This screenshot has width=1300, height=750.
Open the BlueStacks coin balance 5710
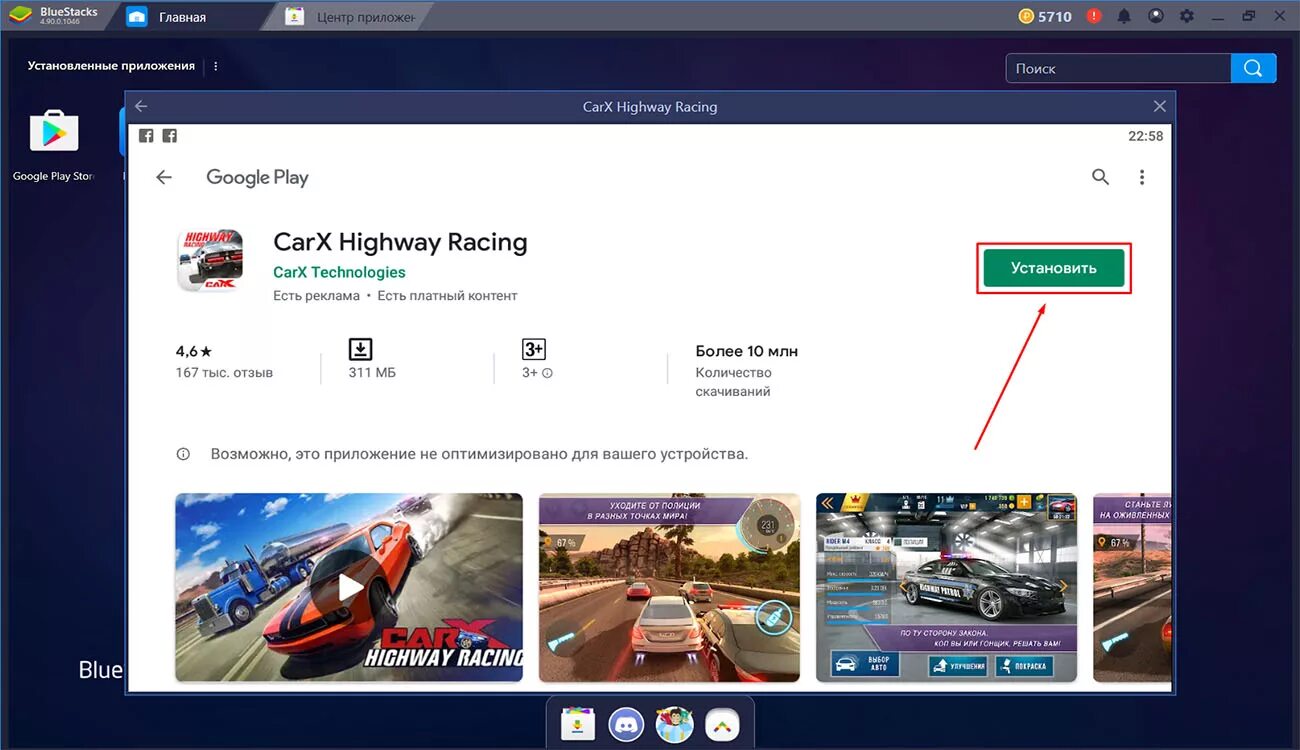click(x=1046, y=16)
